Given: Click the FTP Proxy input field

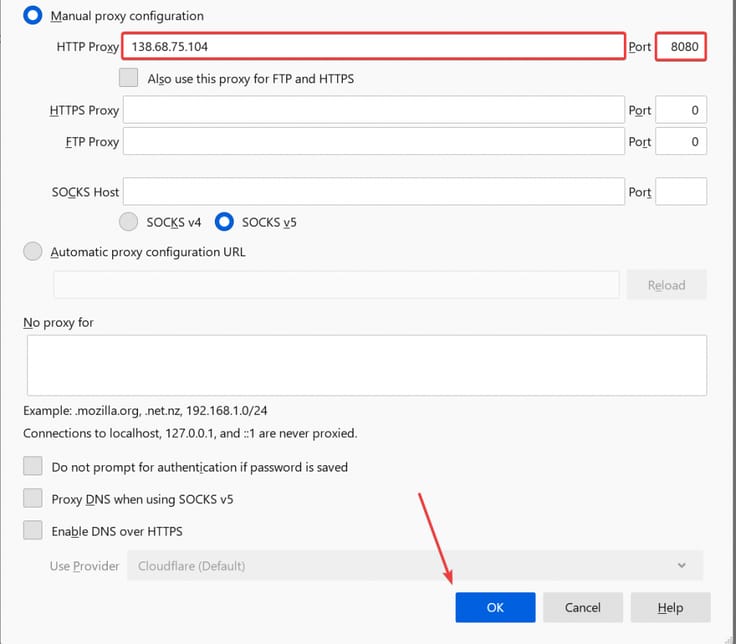Looking at the screenshot, I should [373, 142].
